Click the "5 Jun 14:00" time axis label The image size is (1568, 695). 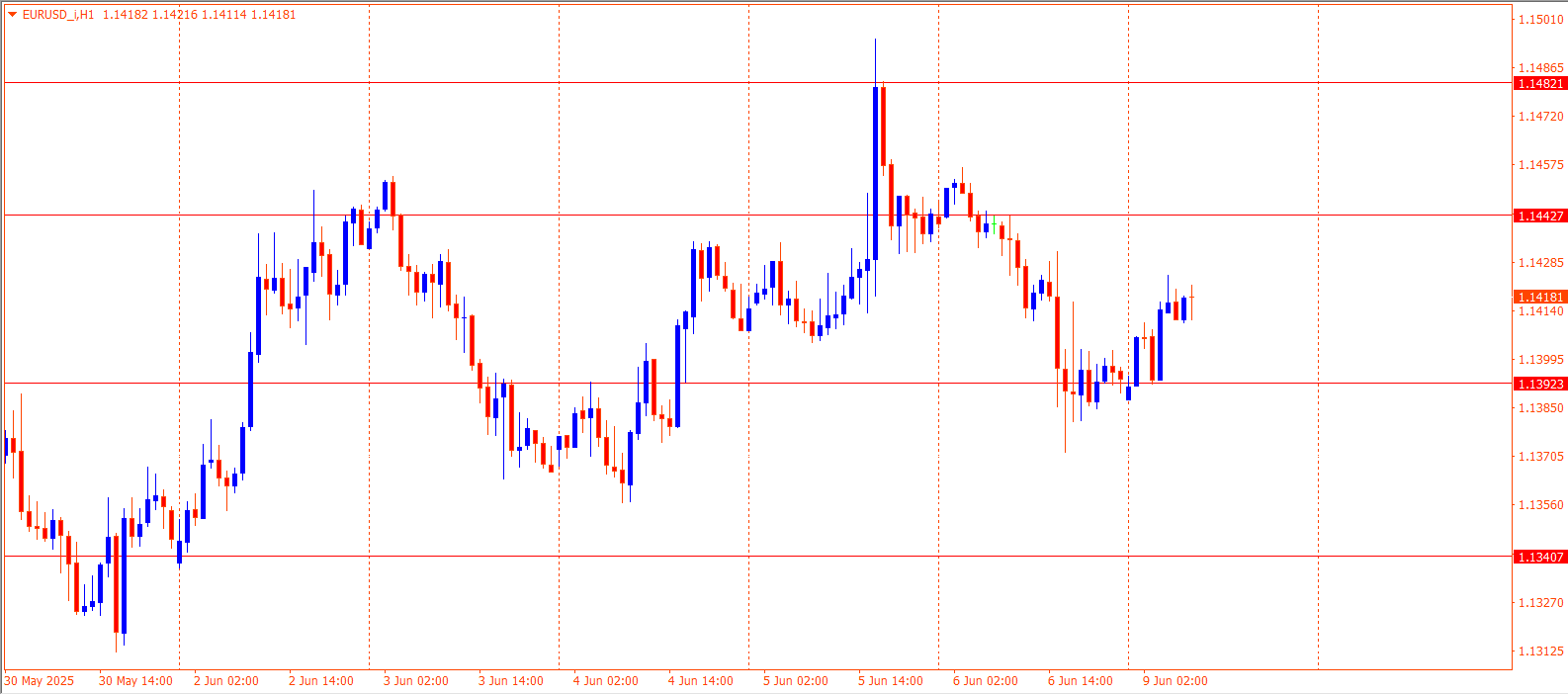[890, 681]
